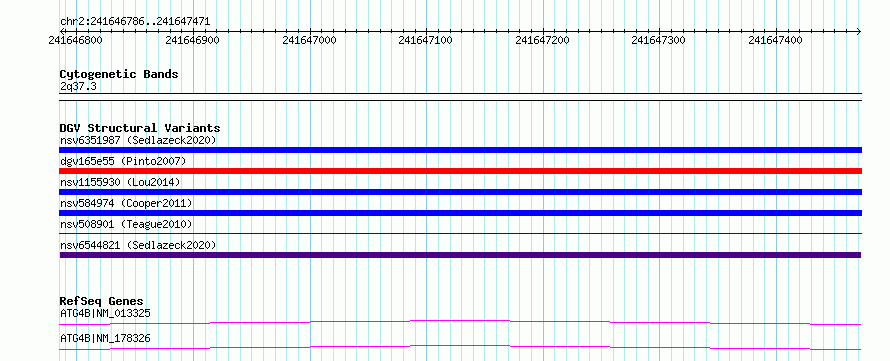Click the red bar for dgv165e55
This screenshot has height=361, width=890.
click(460, 171)
